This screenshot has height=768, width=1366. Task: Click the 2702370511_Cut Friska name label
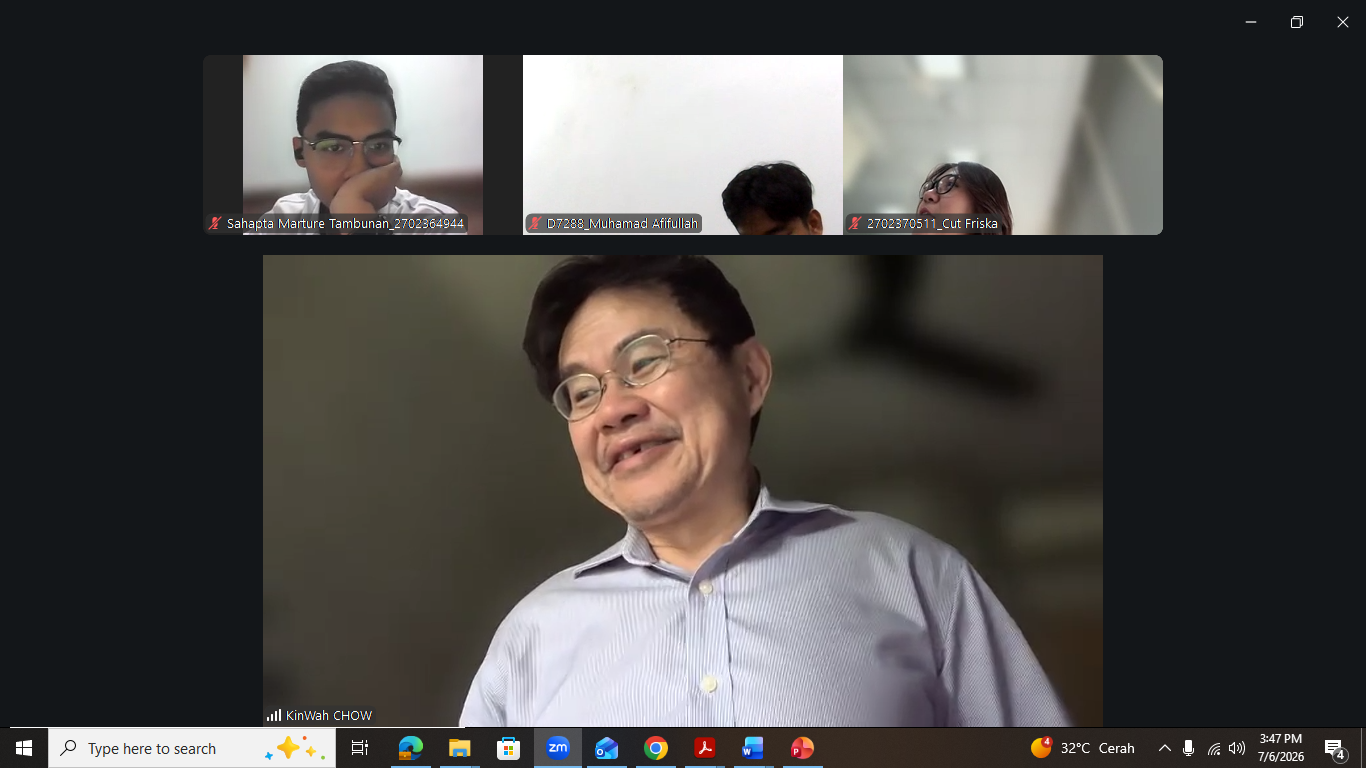[932, 224]
